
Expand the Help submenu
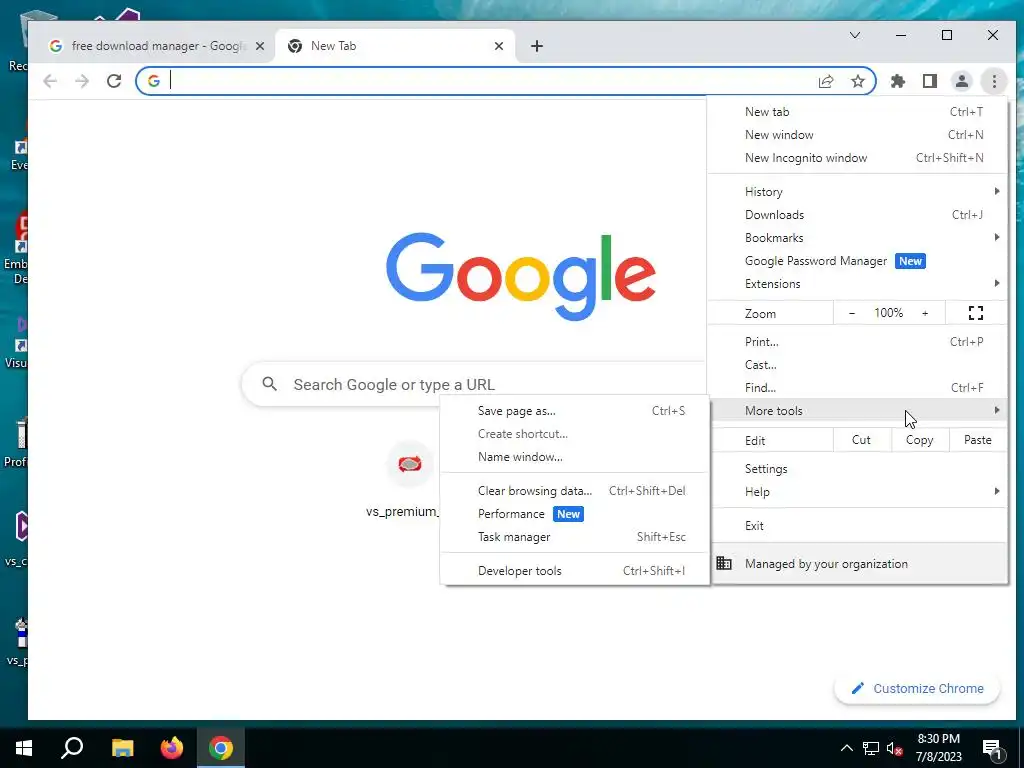[x=857, y=492]
